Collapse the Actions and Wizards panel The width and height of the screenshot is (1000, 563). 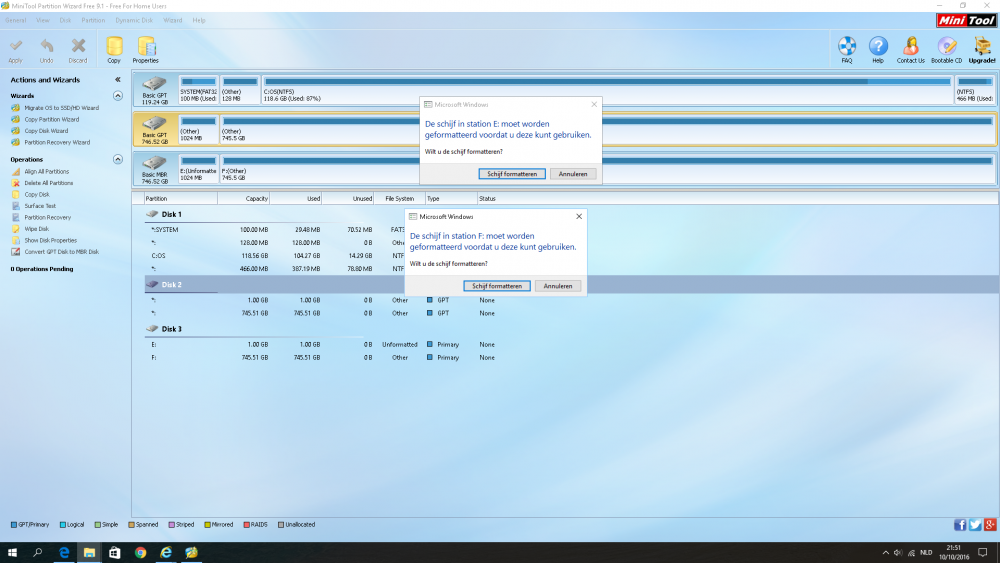tap(118, 79)
